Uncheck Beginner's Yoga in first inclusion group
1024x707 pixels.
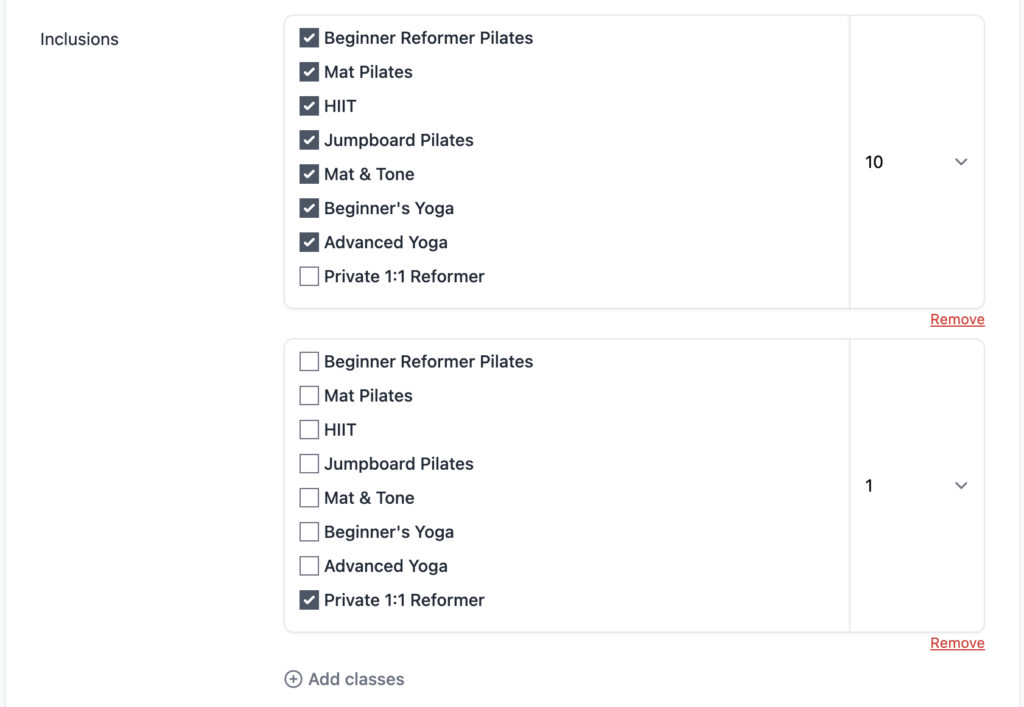309,208
